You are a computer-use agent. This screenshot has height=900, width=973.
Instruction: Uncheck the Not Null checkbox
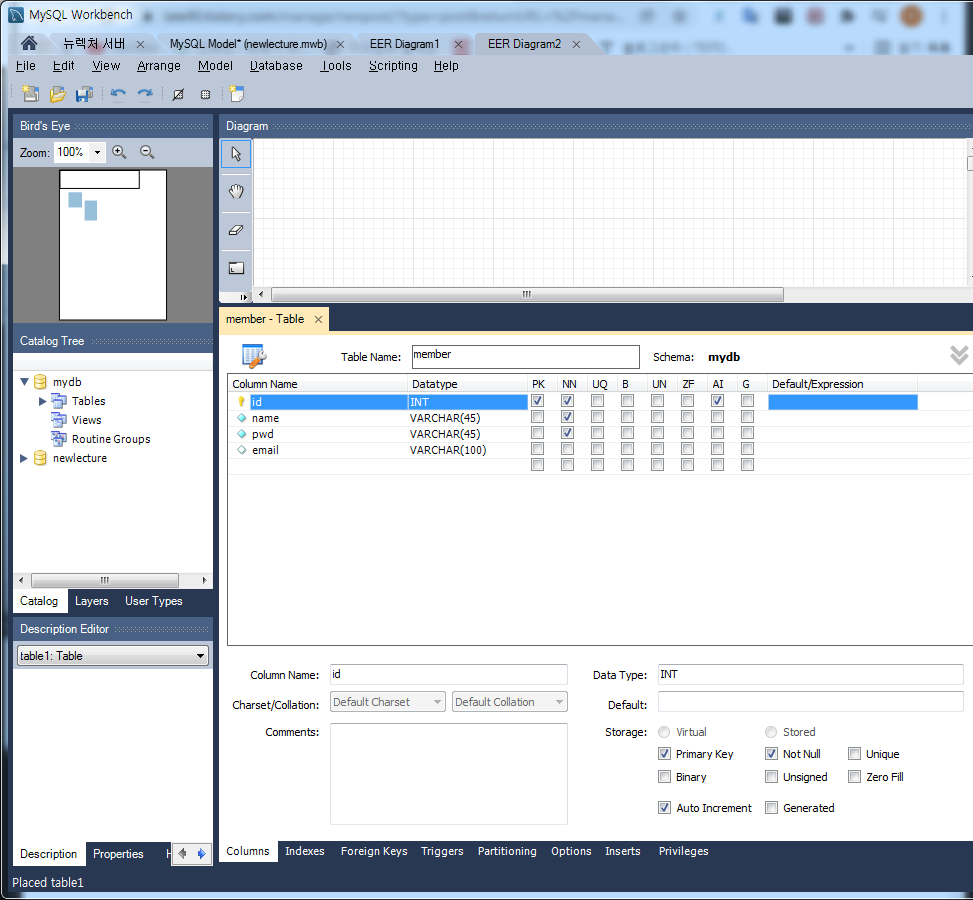[x=771, y=754]
